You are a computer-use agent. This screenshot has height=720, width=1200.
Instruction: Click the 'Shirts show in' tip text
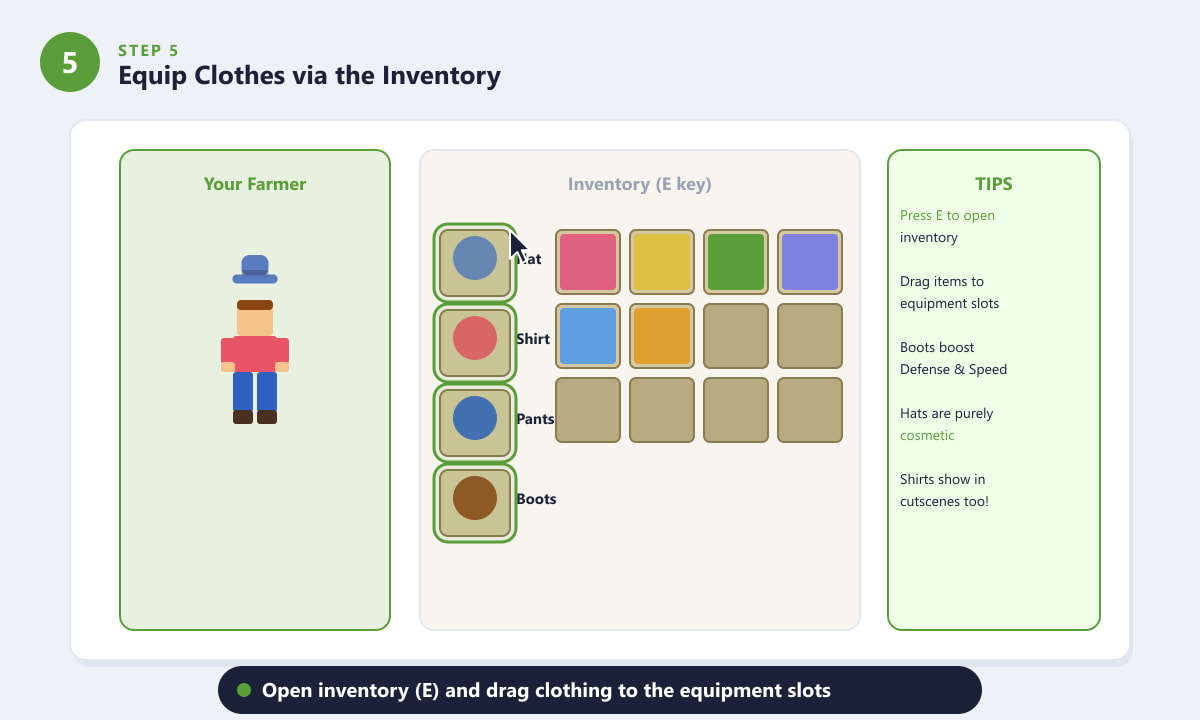[943, 480]
